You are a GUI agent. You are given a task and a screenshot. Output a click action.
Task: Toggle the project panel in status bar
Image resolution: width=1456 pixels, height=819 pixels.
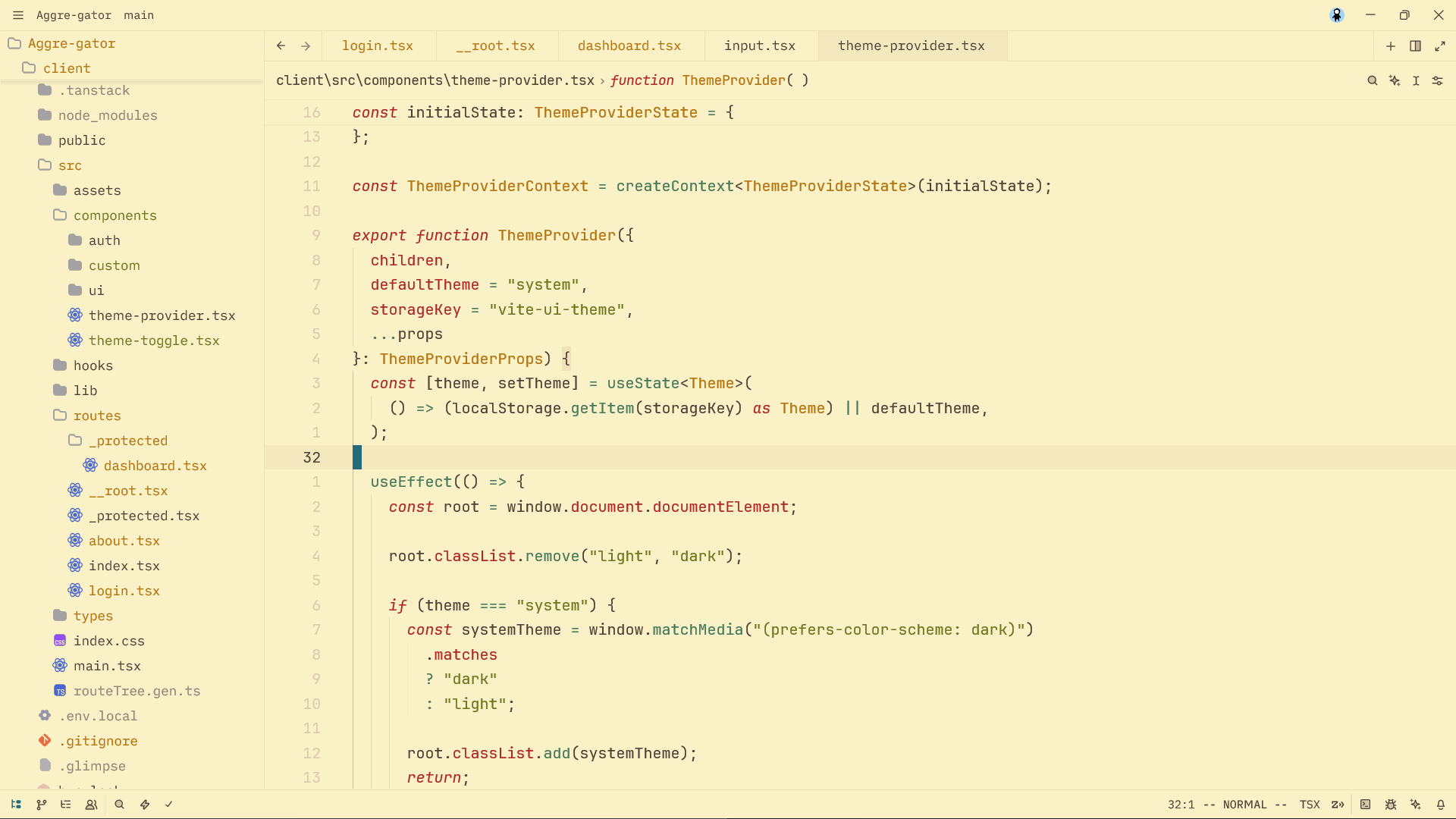pyautogui.click(x=16, y=805)
